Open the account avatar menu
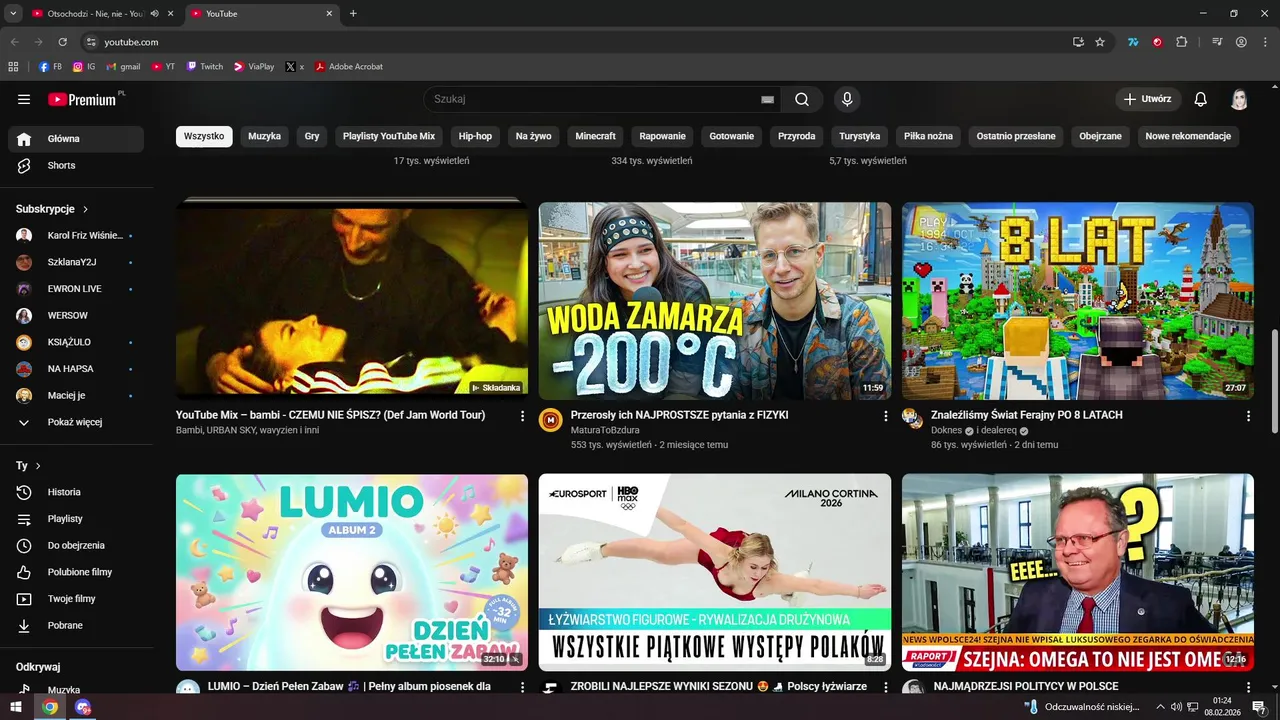 tap(1239, 99)
